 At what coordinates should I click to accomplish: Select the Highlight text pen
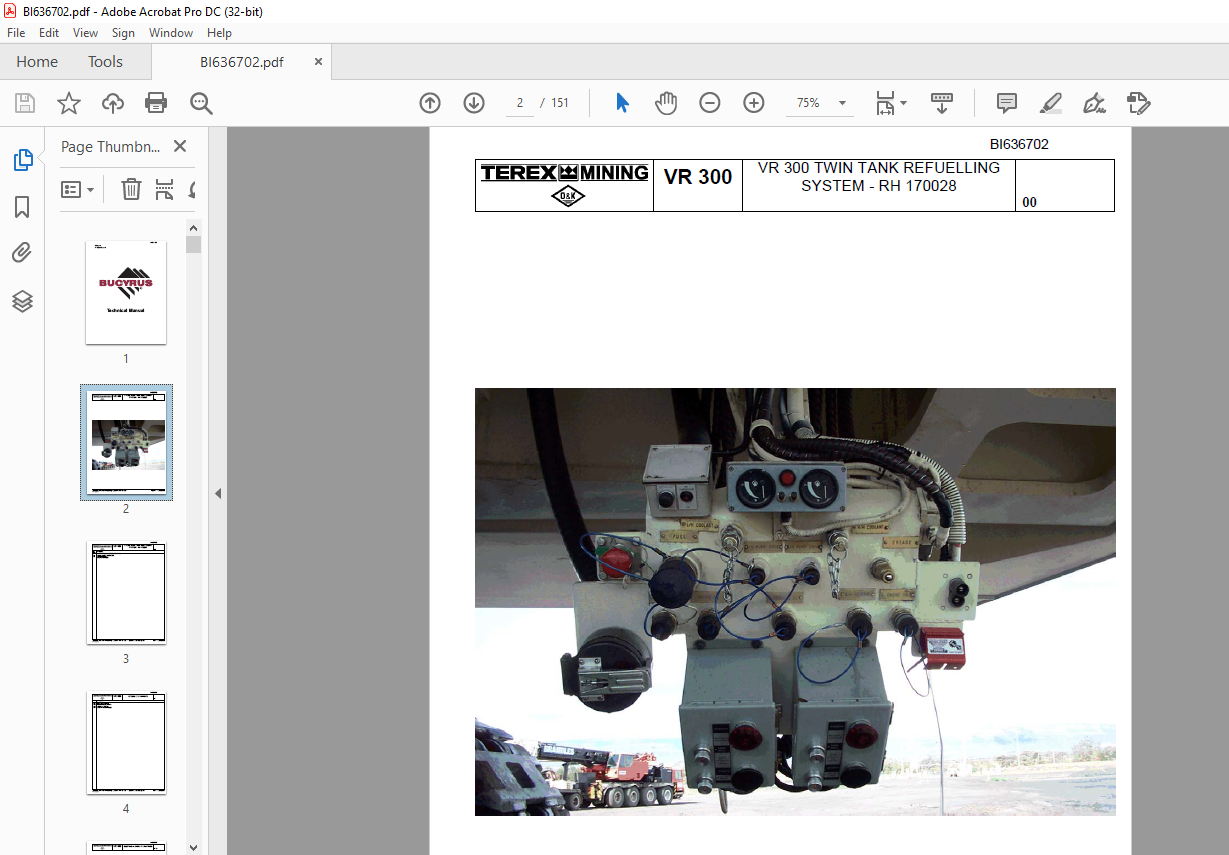pyautogui.click(x=1051, y=103)
